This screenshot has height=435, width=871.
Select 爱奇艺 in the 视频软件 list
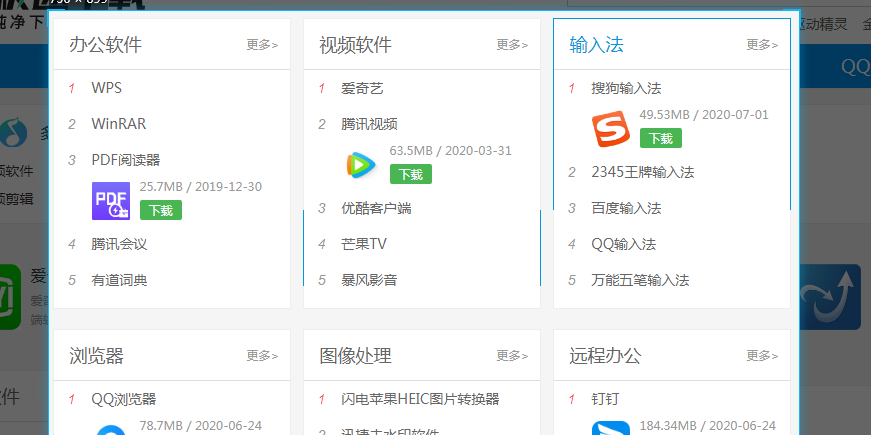362,88
